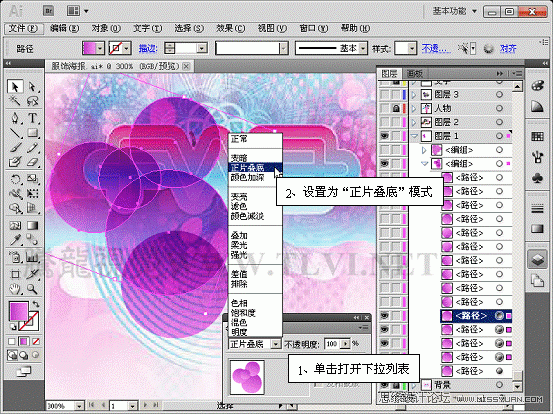Select the Magic Wand tool
Screen dimensions: 553x414
coord(15,101)
